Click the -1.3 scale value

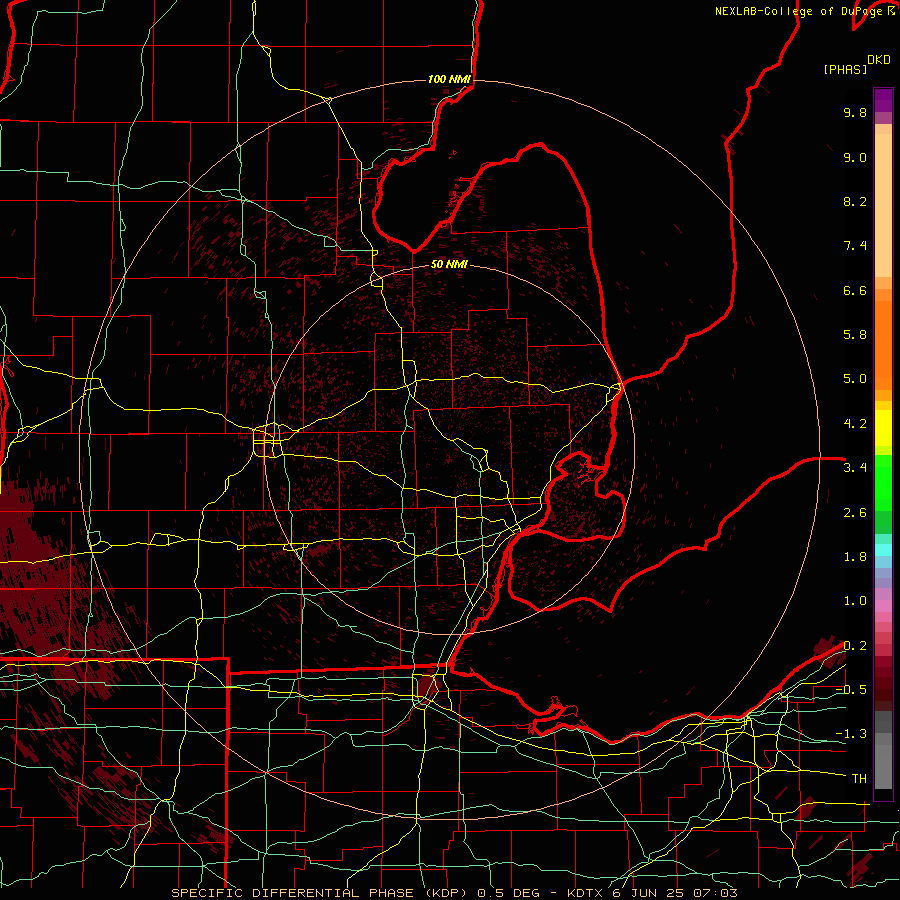tap(851, 734)
